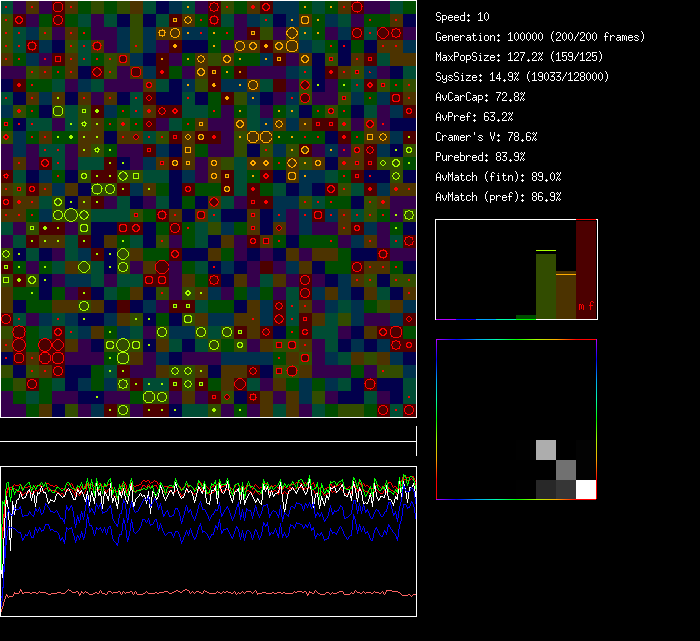The image size is (700, 641).
Task: Click the empty black strip above the time plot
Action: click(x=208, y=431)
